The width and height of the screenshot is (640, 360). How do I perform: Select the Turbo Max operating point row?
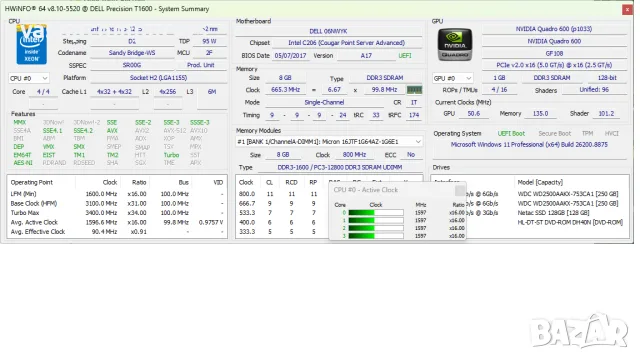pyautogui.click(x=117, y=213)
